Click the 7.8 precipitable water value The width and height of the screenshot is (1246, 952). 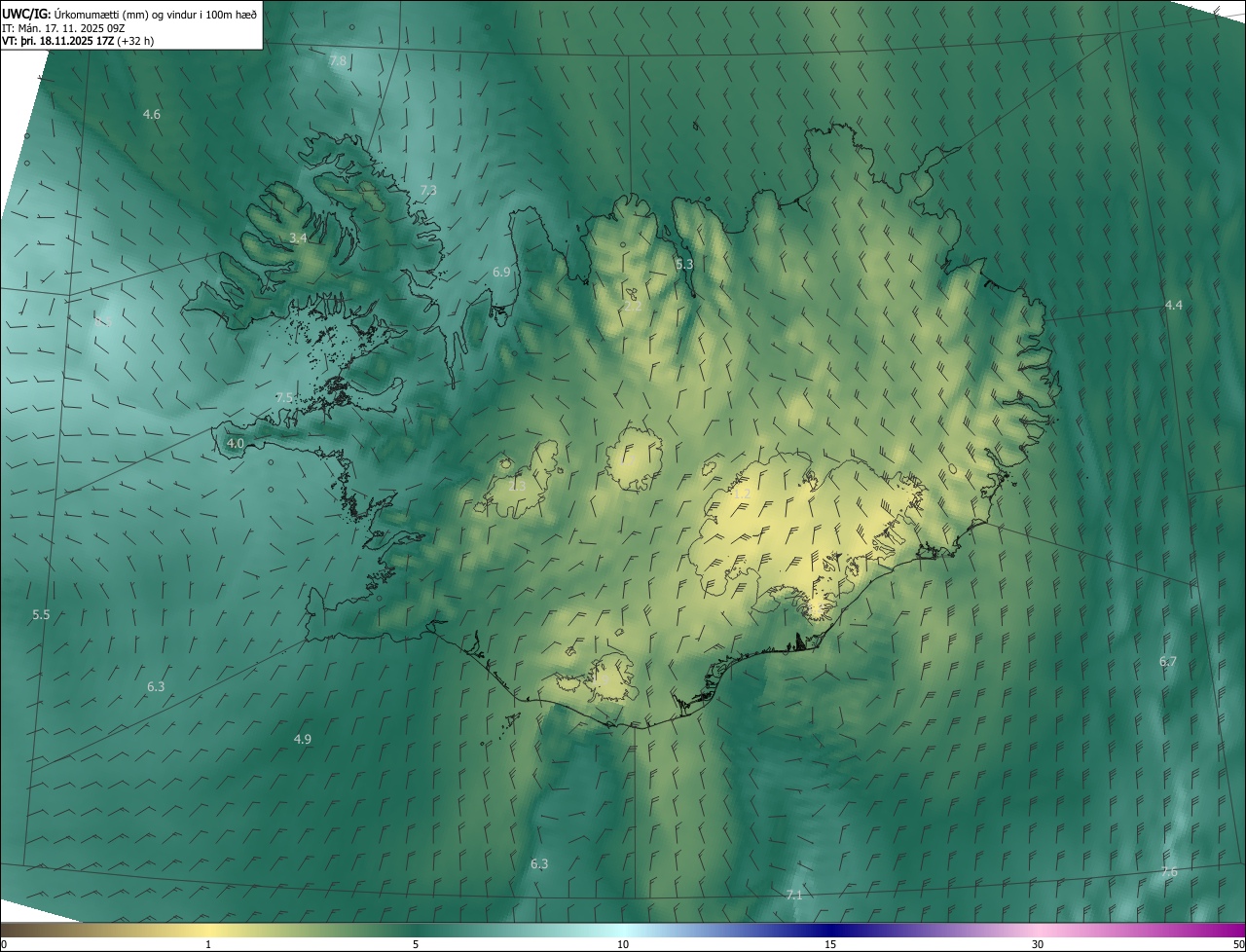click(338, 61)
